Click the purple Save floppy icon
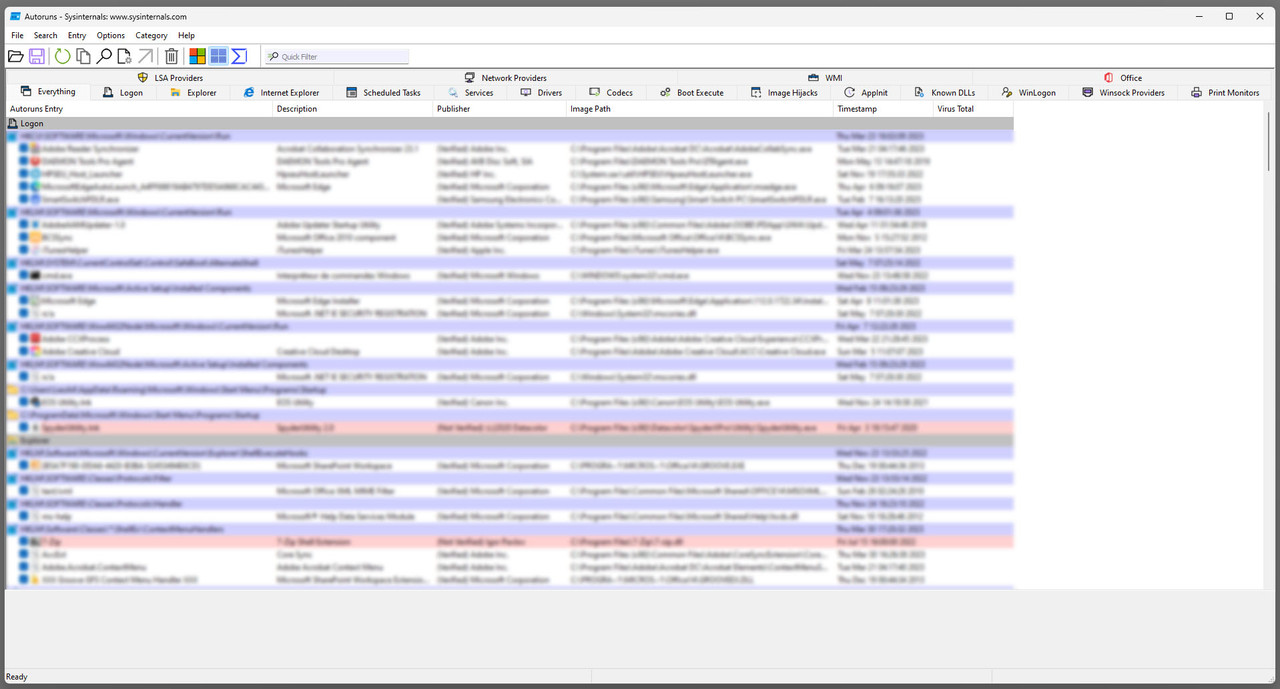 [37, 56]
